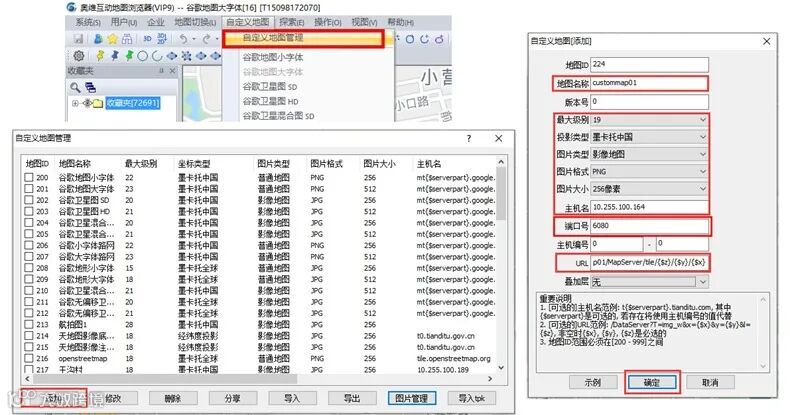The width and height of the screenshot is (790, 415).
Task: Open the 用户(U) menu
Action: [123, 22]
